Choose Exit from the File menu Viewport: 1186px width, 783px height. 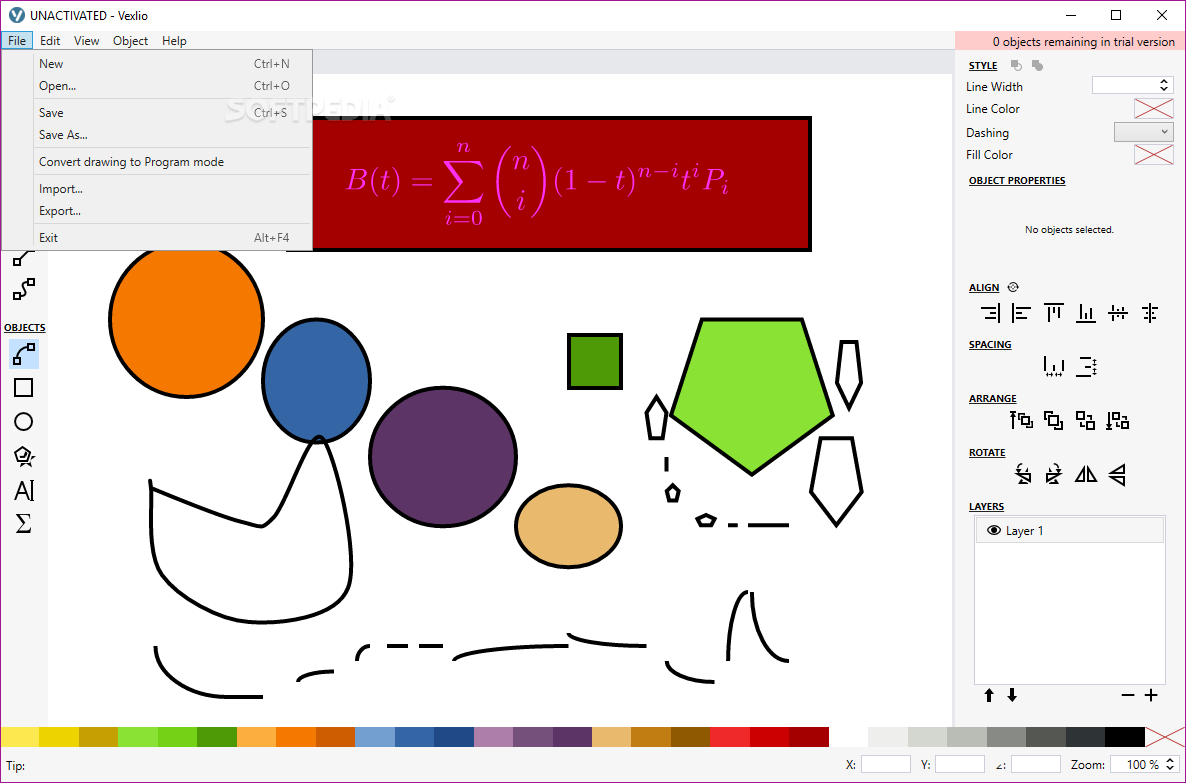(x=172, y=238)
